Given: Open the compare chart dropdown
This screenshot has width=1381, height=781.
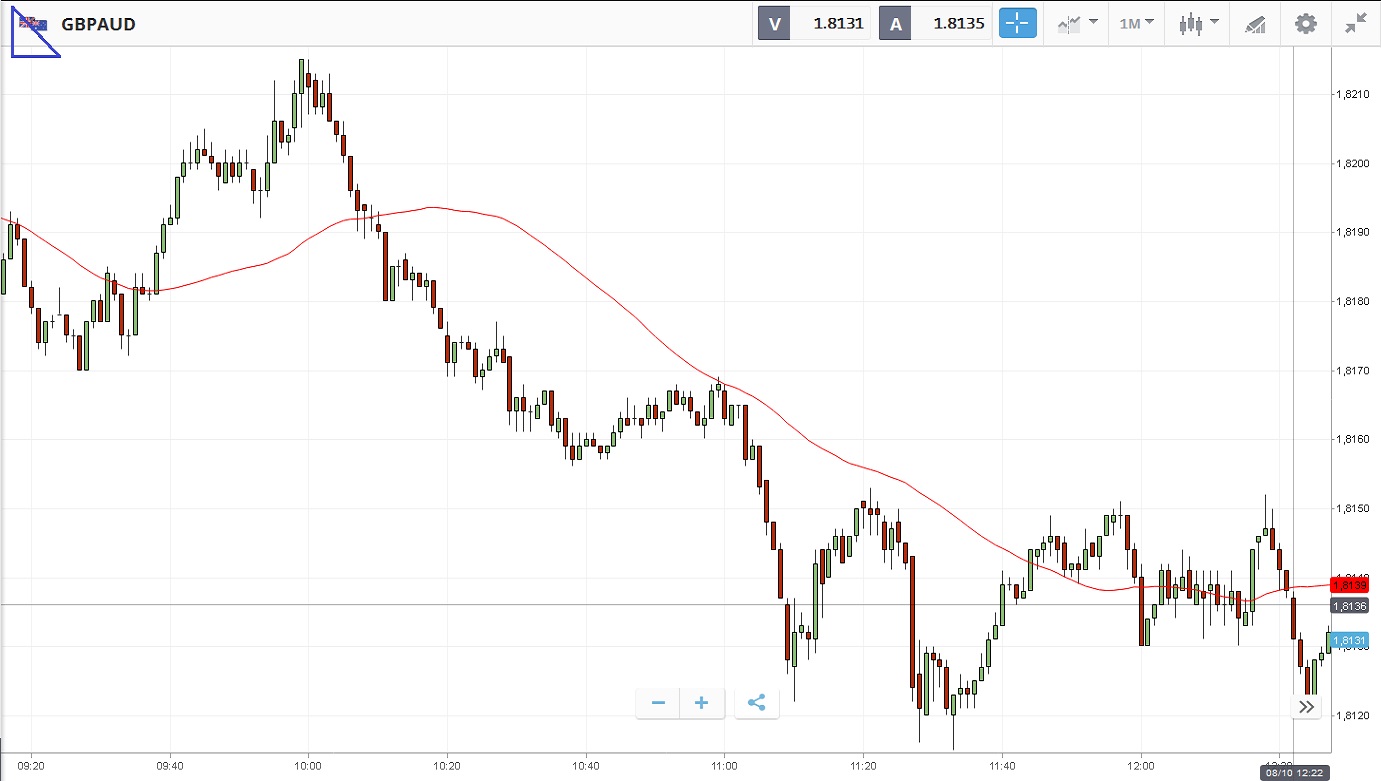Looking at the screenshot, I should 1076,24.
